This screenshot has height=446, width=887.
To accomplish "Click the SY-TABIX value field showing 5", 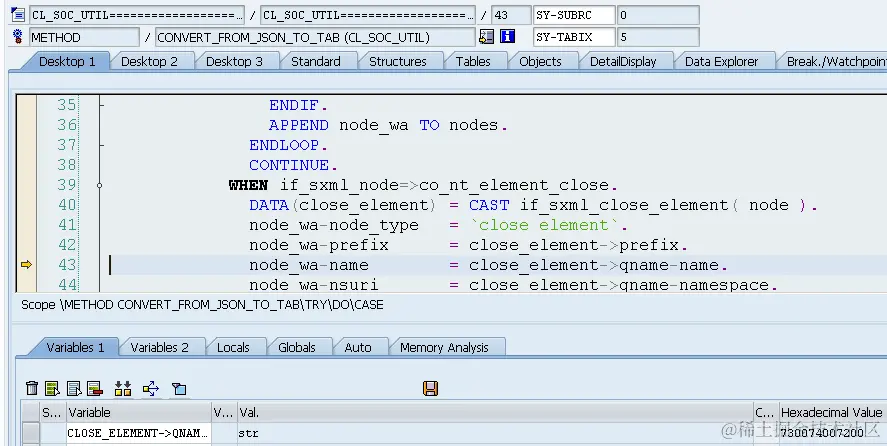I will [x=658, y=37].
